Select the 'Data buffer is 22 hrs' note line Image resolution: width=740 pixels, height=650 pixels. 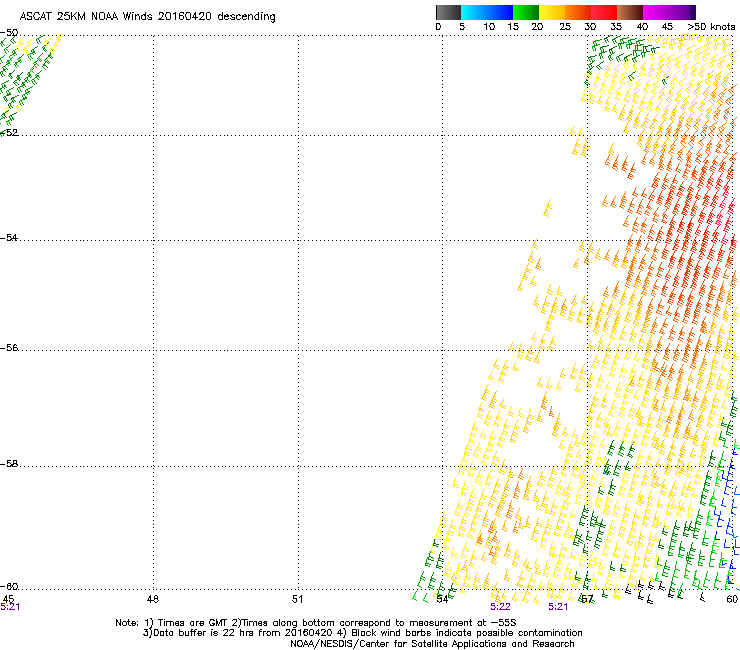(x=362, y=633)
